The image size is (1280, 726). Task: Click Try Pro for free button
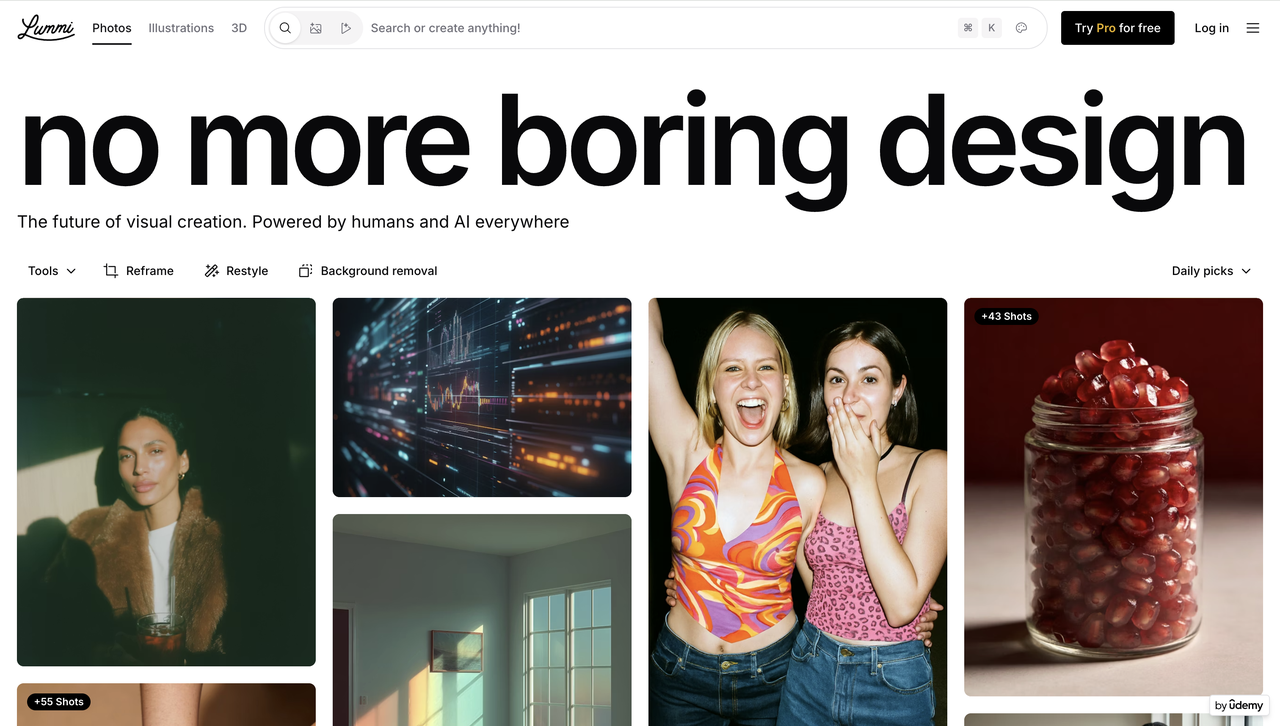[x=1117, y=28]
